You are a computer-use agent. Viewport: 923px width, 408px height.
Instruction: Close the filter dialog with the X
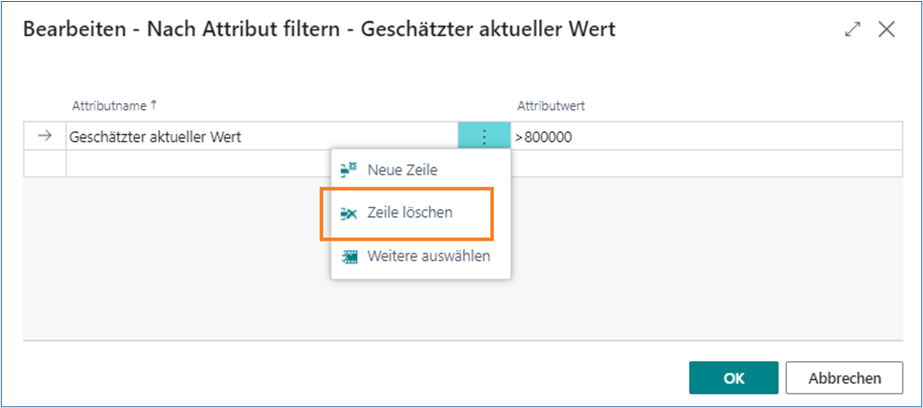coord(886,30)
